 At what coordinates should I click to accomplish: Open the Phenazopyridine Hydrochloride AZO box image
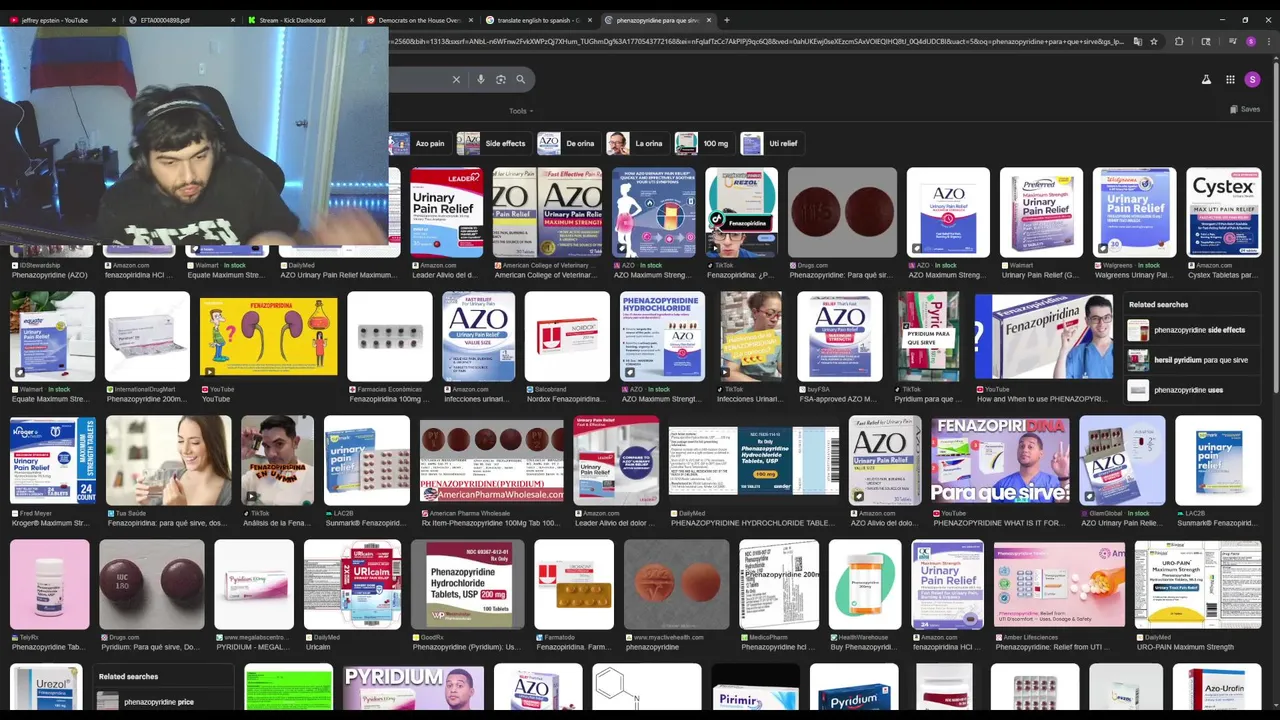pos(662,336)
